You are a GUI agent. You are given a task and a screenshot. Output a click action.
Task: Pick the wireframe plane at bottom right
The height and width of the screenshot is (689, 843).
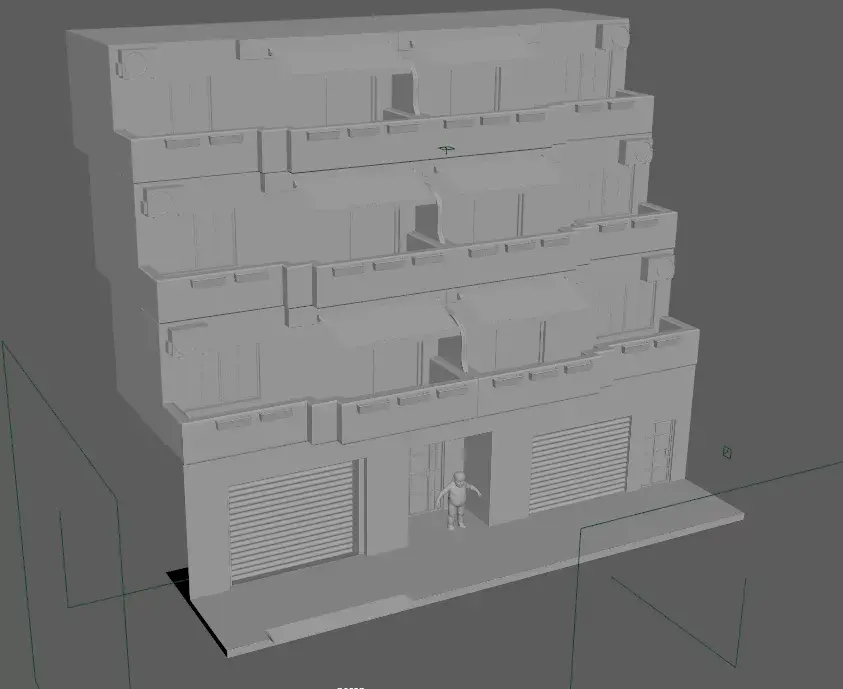[x=680, y=610]
